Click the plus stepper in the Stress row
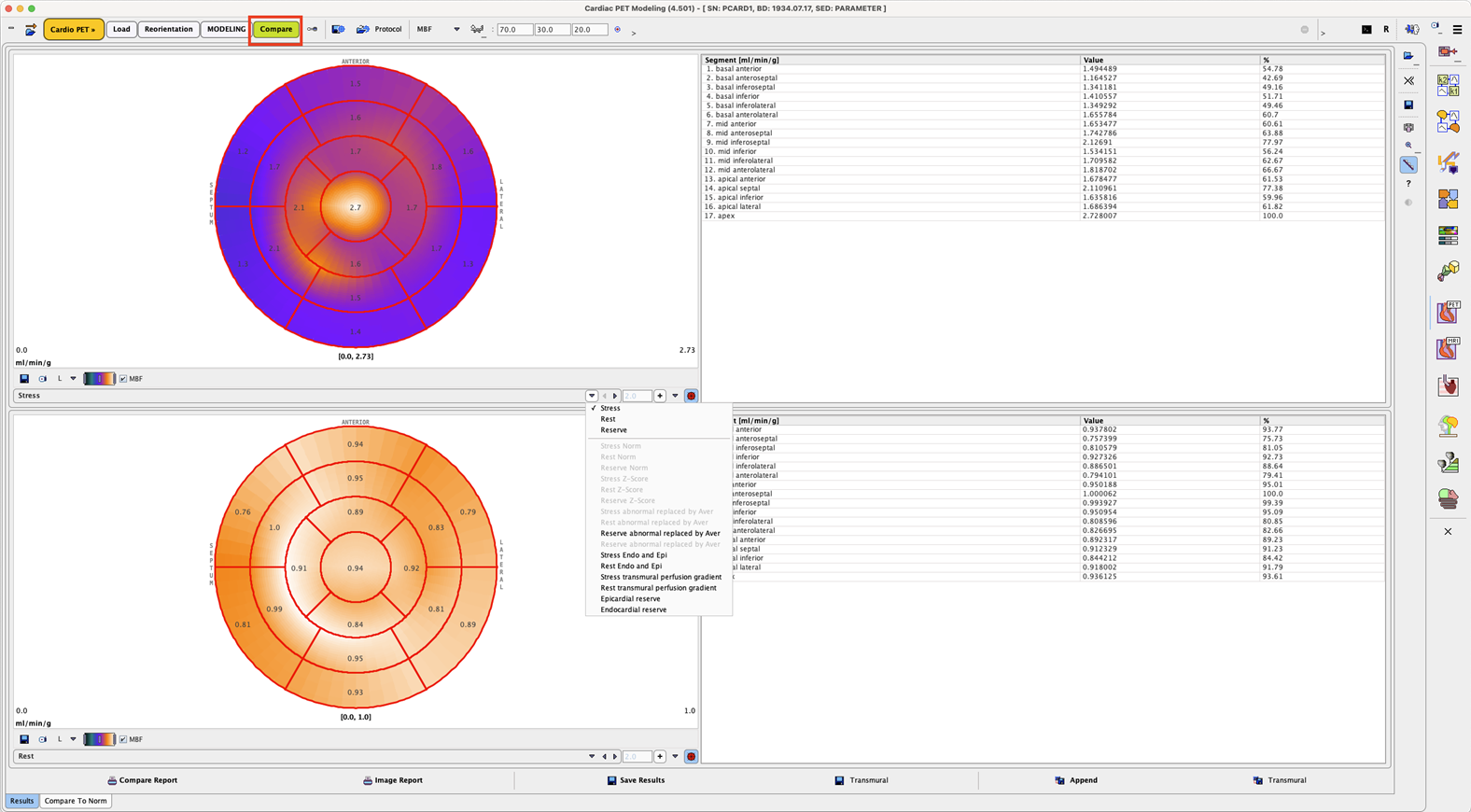 [x=660, y=396]
